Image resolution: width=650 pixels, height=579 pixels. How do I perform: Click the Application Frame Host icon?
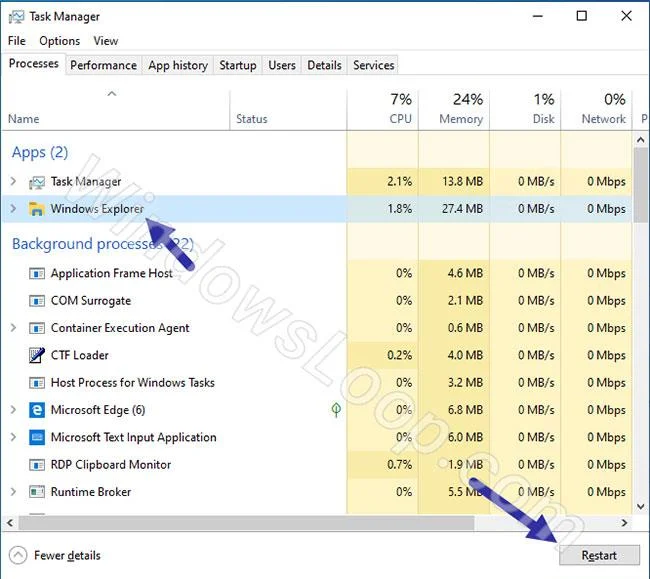[37, 274]
